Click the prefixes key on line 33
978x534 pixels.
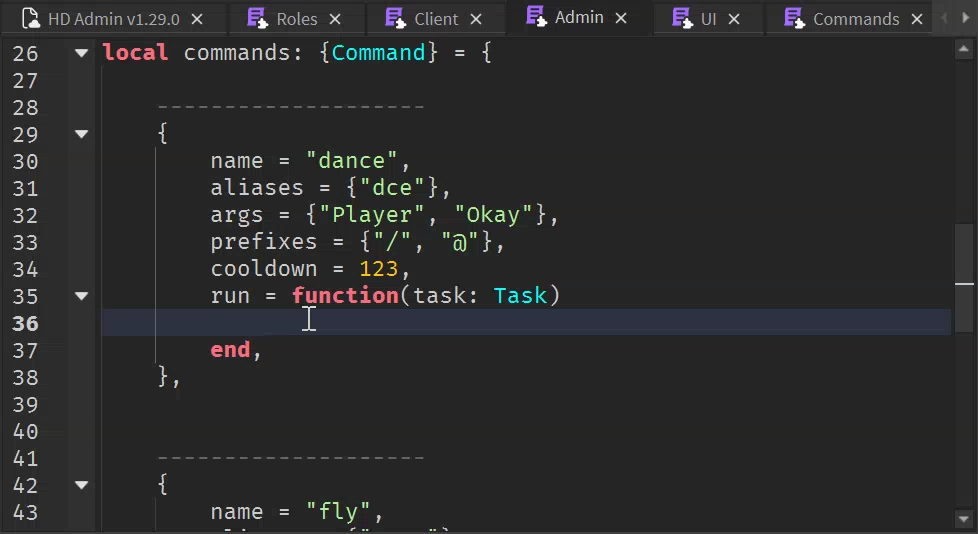(264, 241)
